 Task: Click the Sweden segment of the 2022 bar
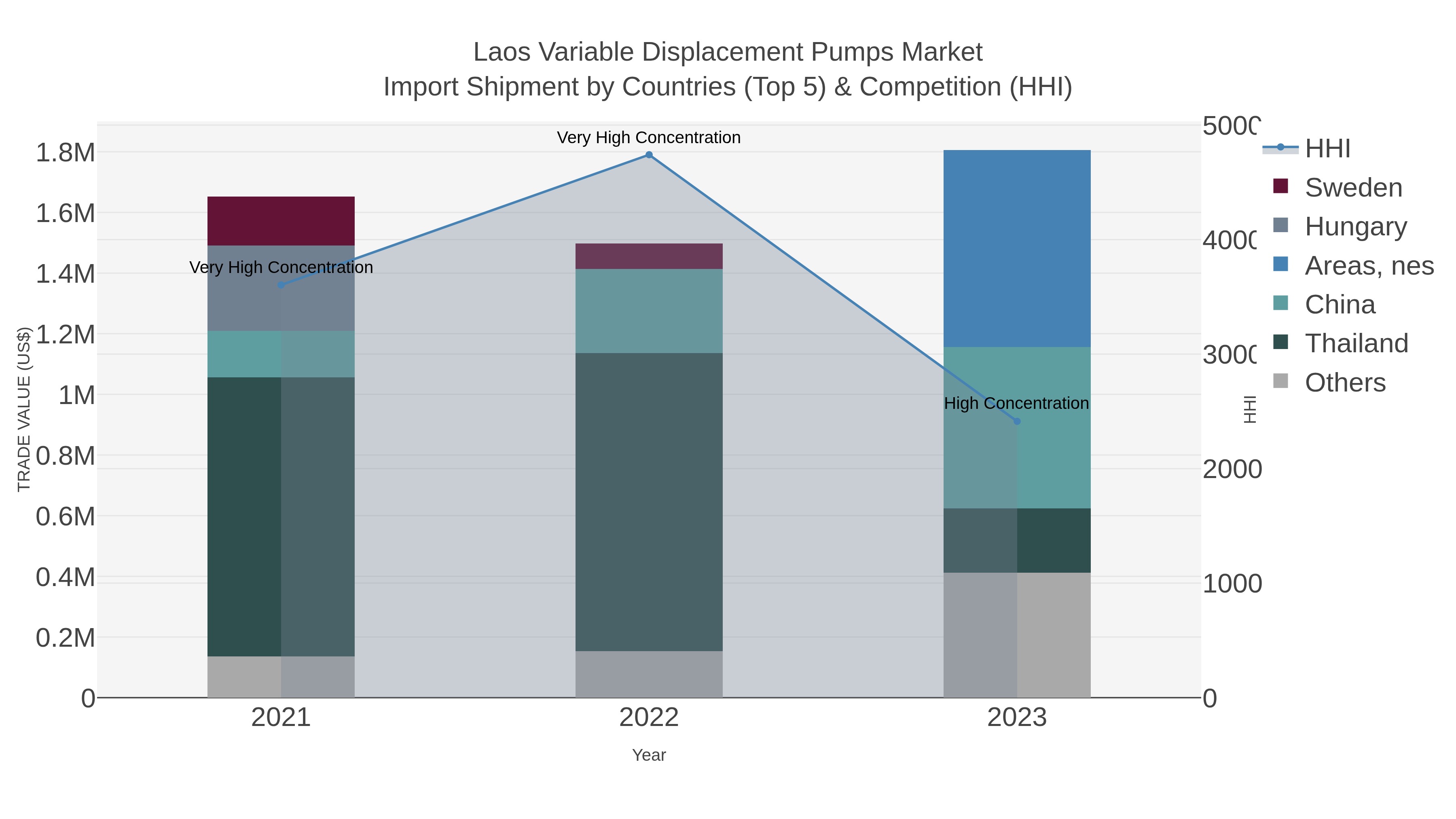649,256
